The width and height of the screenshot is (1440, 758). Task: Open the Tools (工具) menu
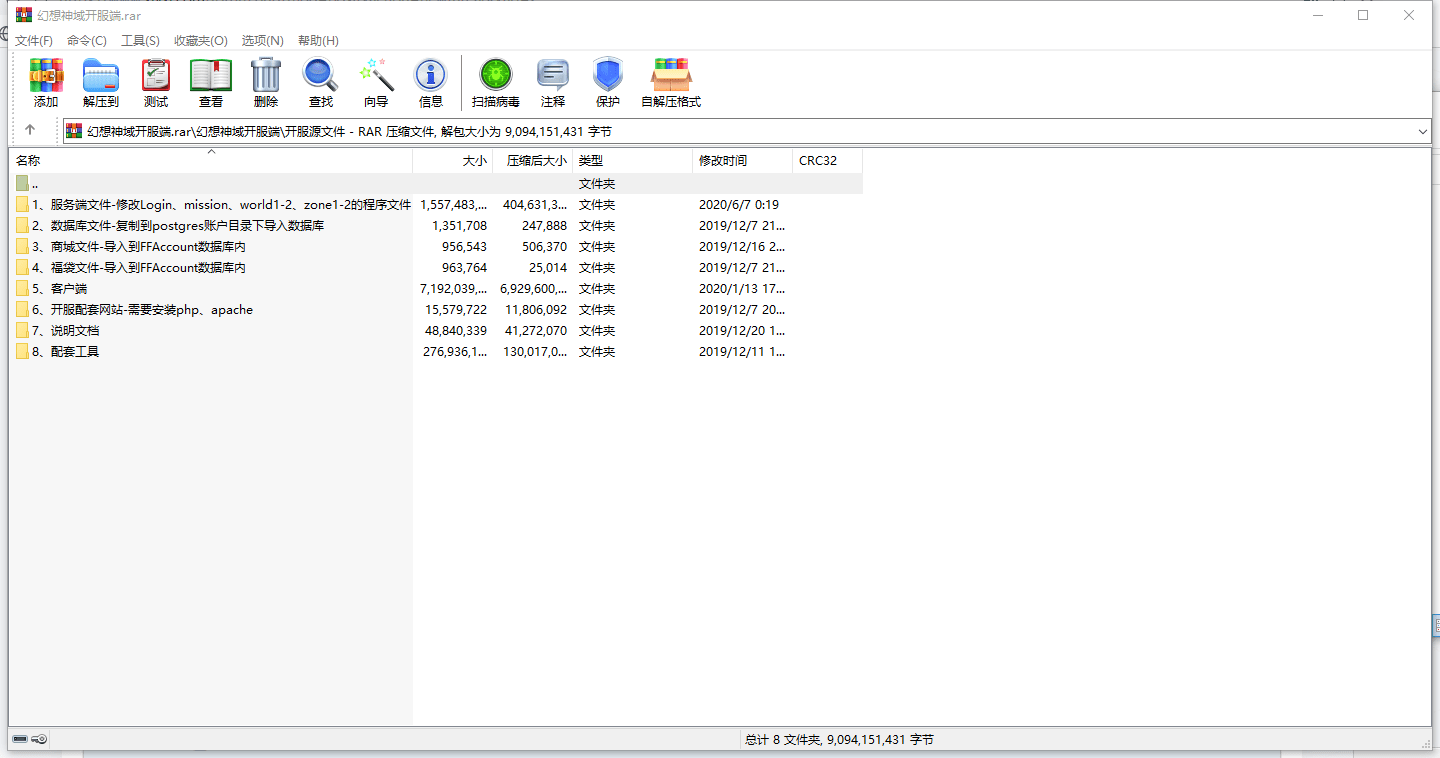140,41
